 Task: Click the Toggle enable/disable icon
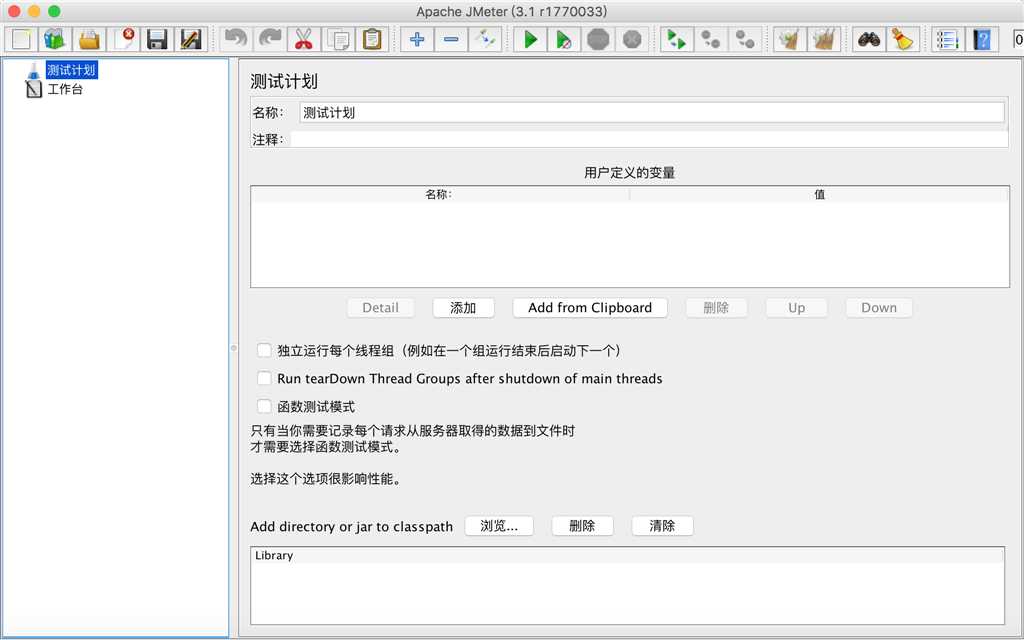pos(485,39)
